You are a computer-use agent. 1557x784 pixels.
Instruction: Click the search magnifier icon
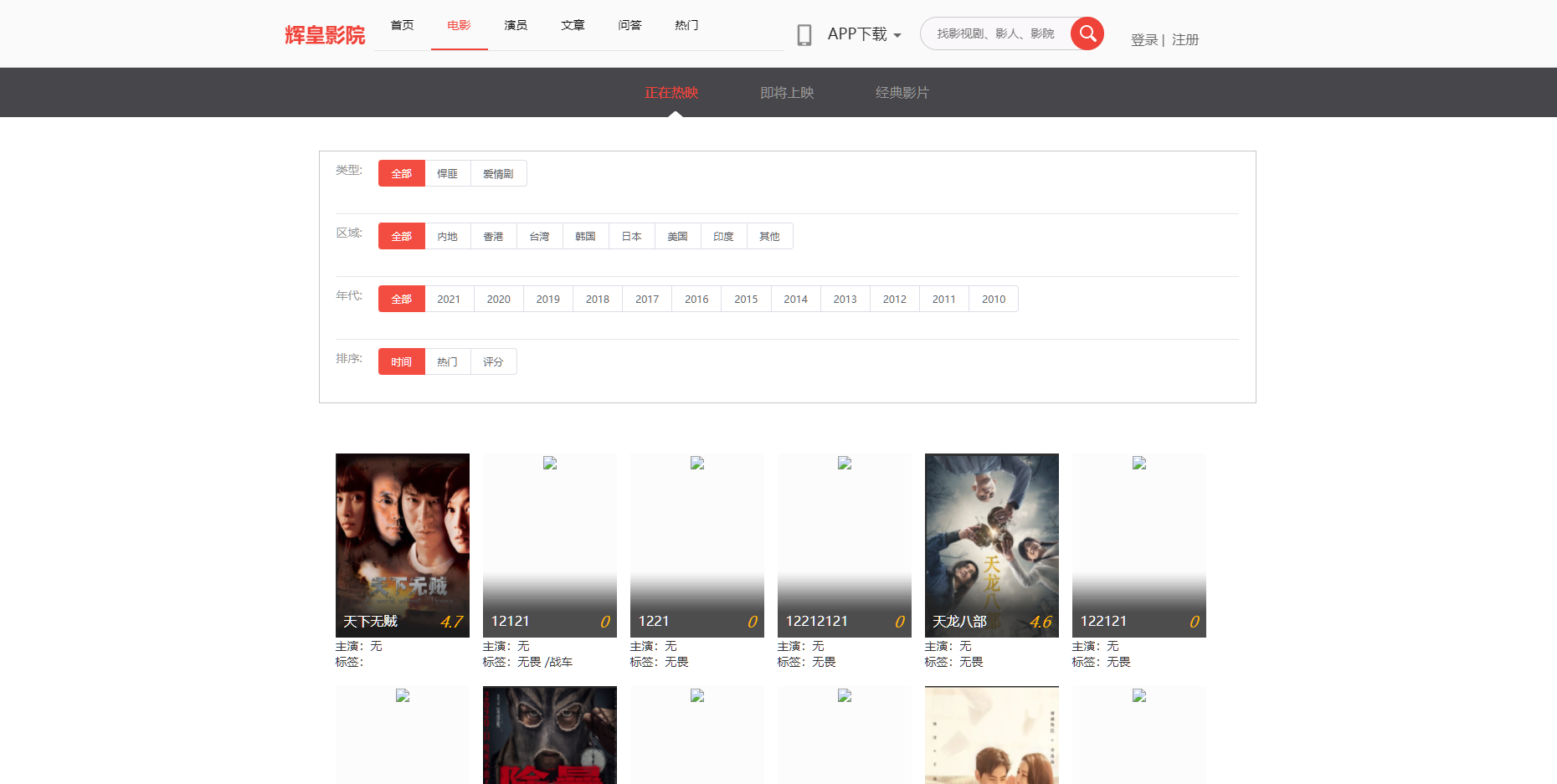point(1087,33)
